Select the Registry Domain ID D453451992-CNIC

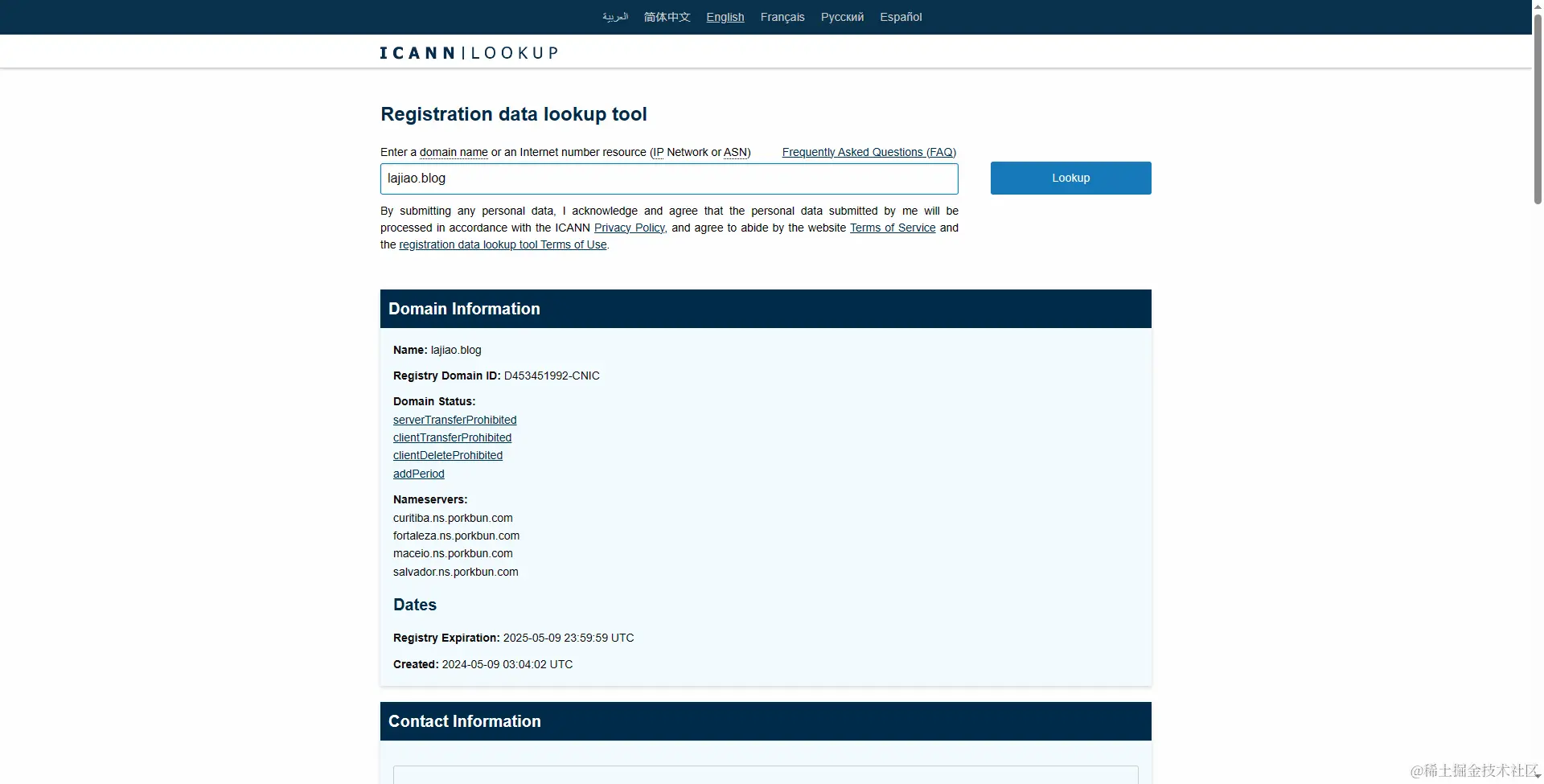552,376
